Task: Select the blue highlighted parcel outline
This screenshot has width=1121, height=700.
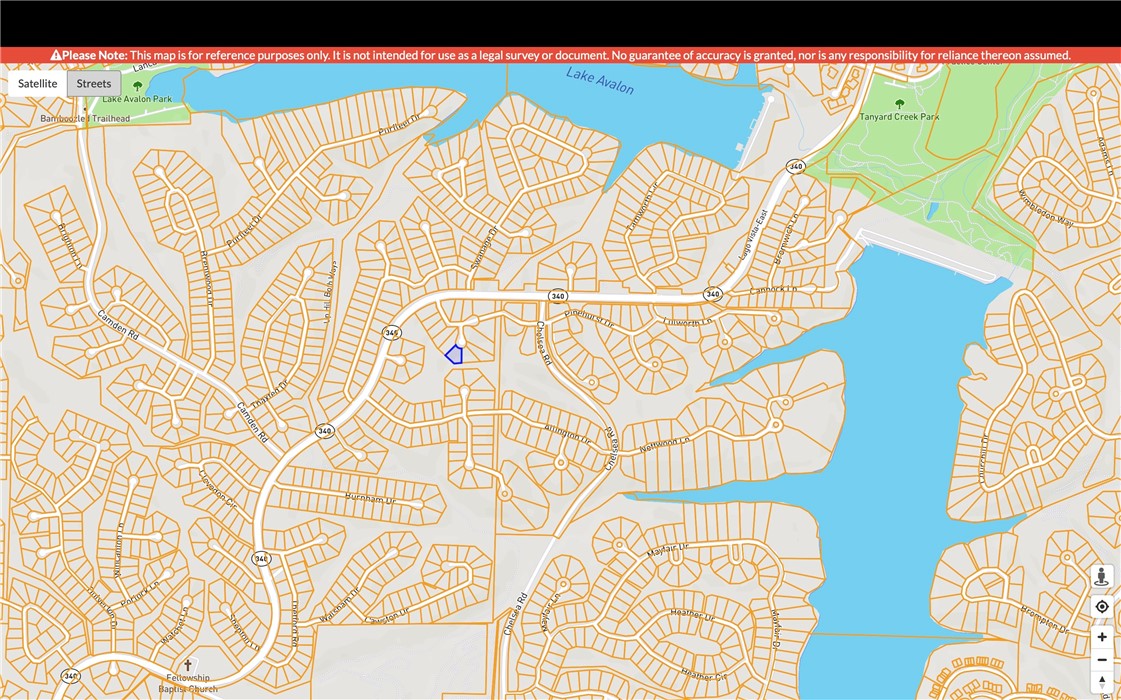Action: tap(454, 354)
